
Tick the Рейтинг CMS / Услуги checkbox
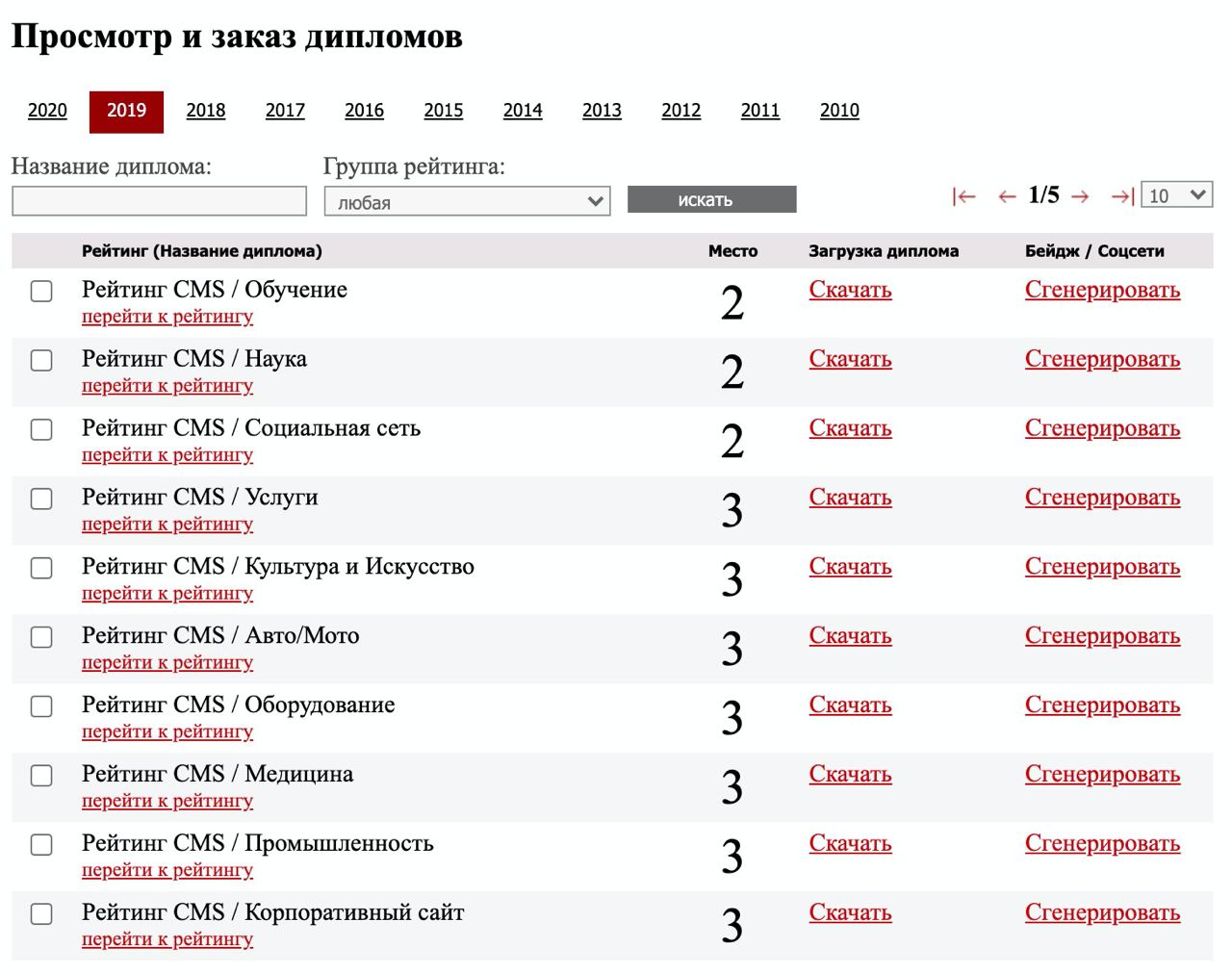coord(41,499)
